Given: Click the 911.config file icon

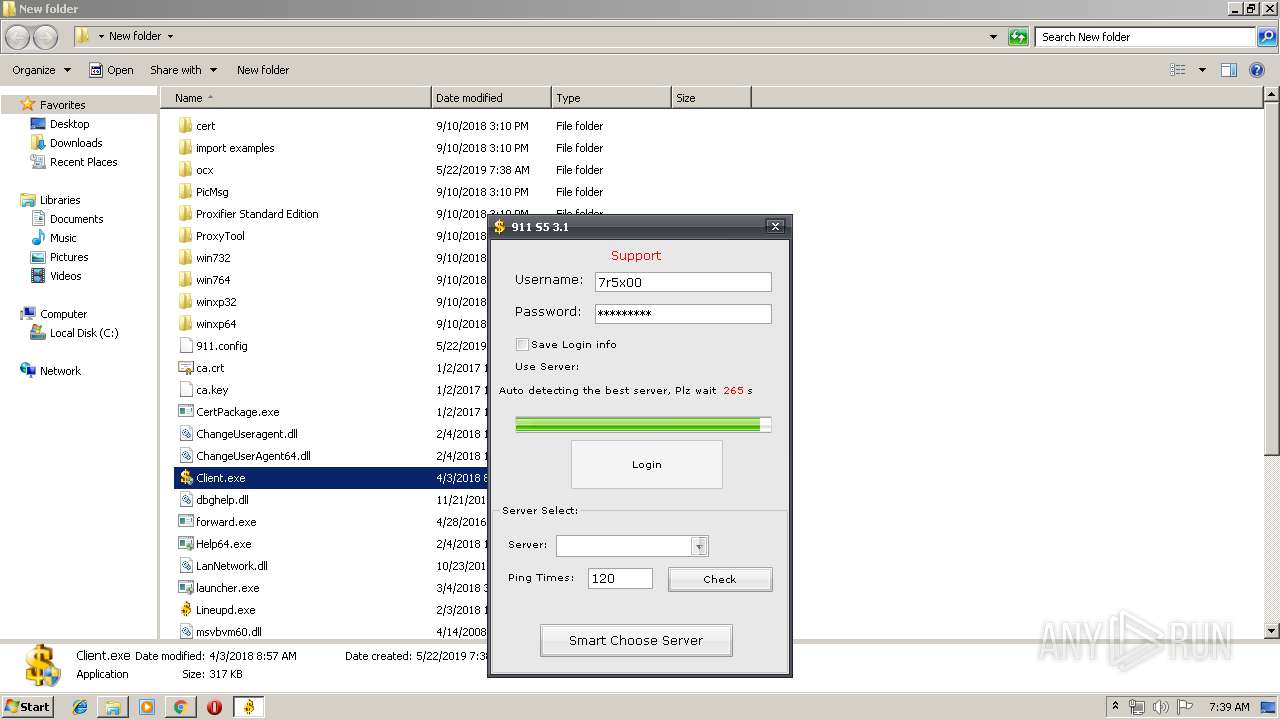Looking at the screenshot, I should (x=186, y=346).
